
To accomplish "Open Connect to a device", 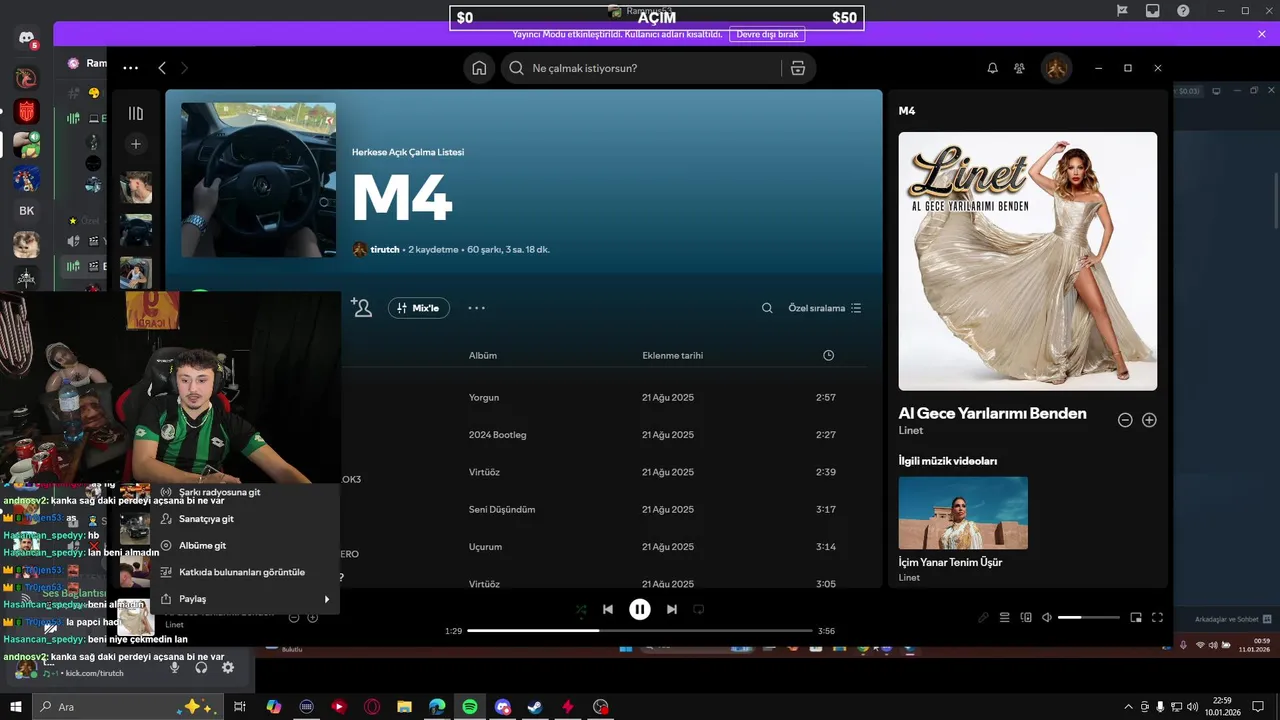I will (x=1026, y=618).
